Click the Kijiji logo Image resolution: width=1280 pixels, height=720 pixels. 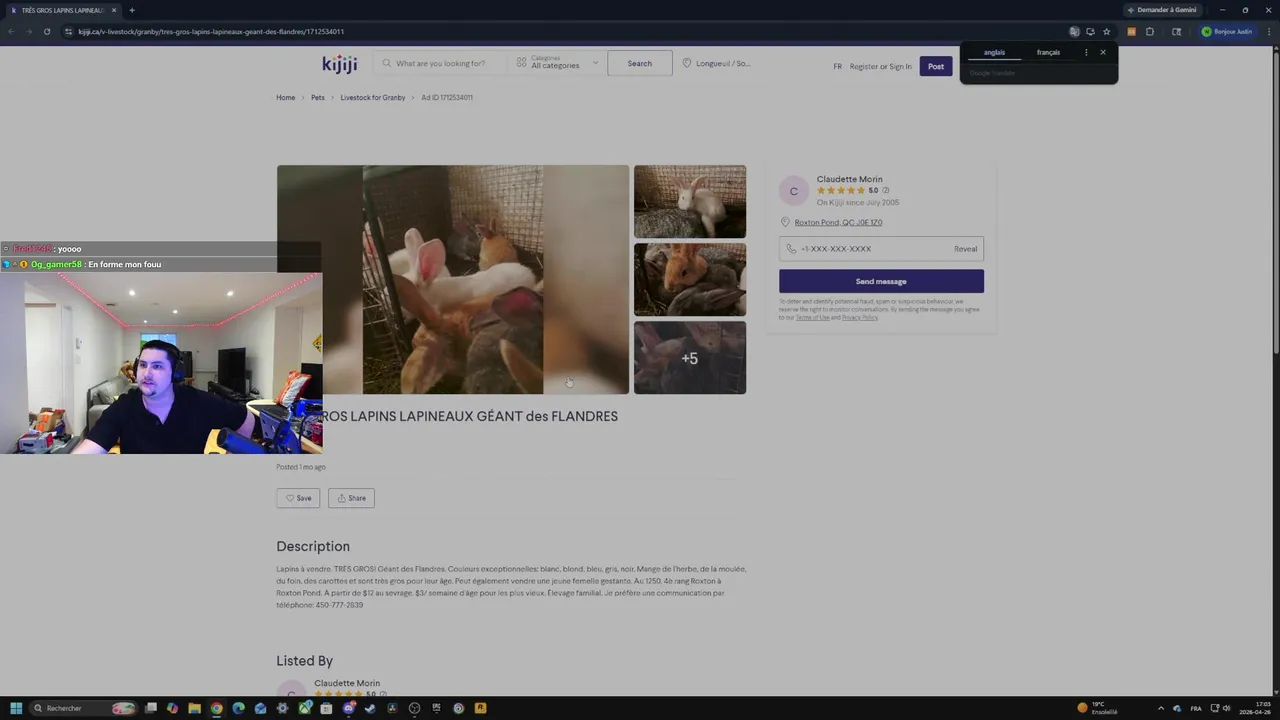coord(339,63)
